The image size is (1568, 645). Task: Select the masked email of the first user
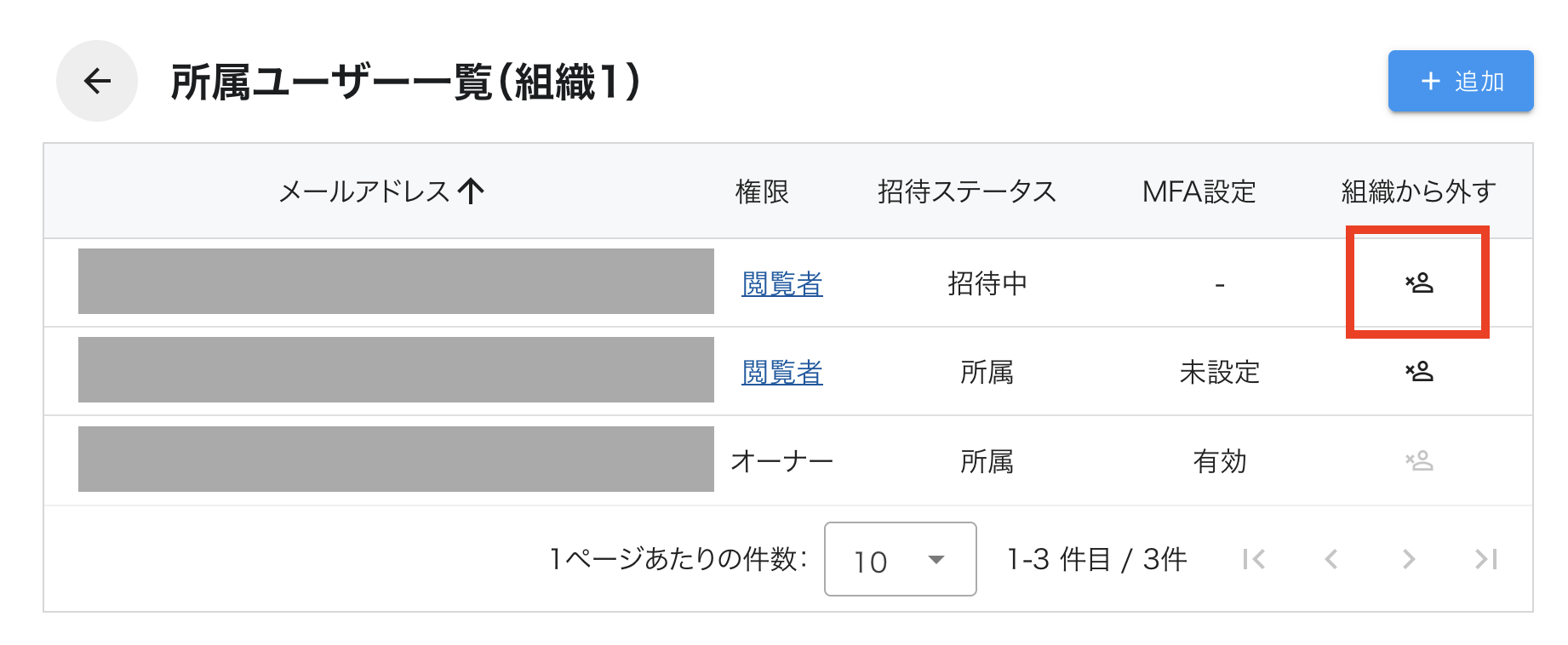395,282
